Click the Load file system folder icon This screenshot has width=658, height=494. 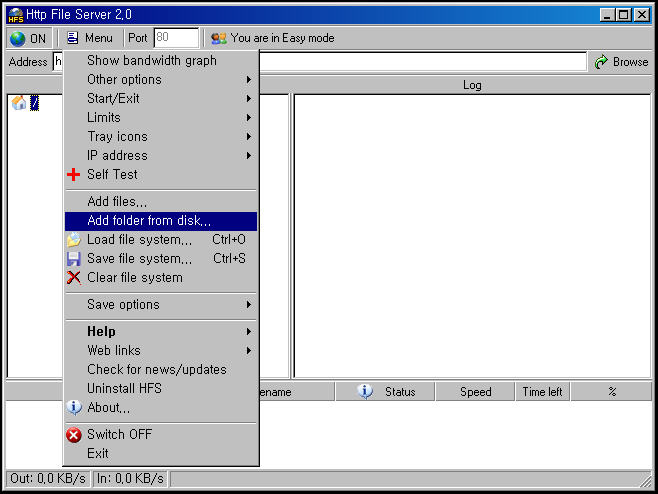point(74,240)
